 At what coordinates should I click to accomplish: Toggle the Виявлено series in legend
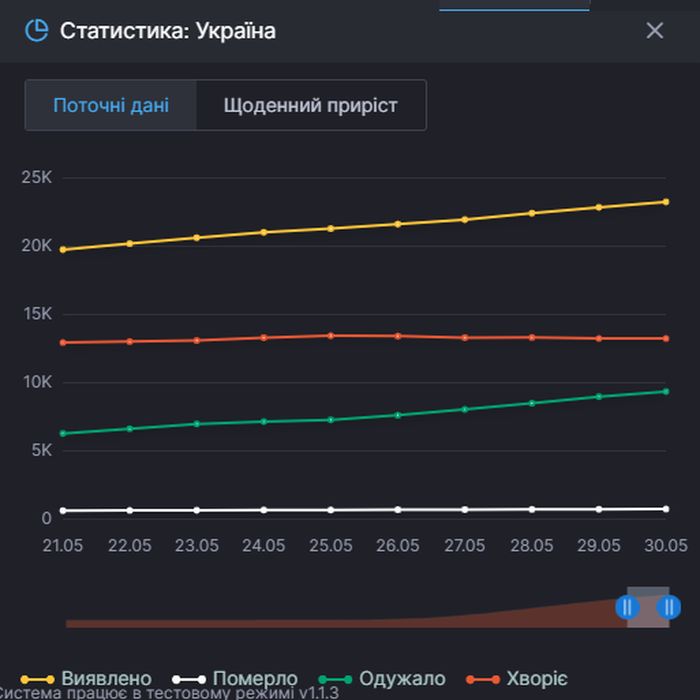[87, 680]
